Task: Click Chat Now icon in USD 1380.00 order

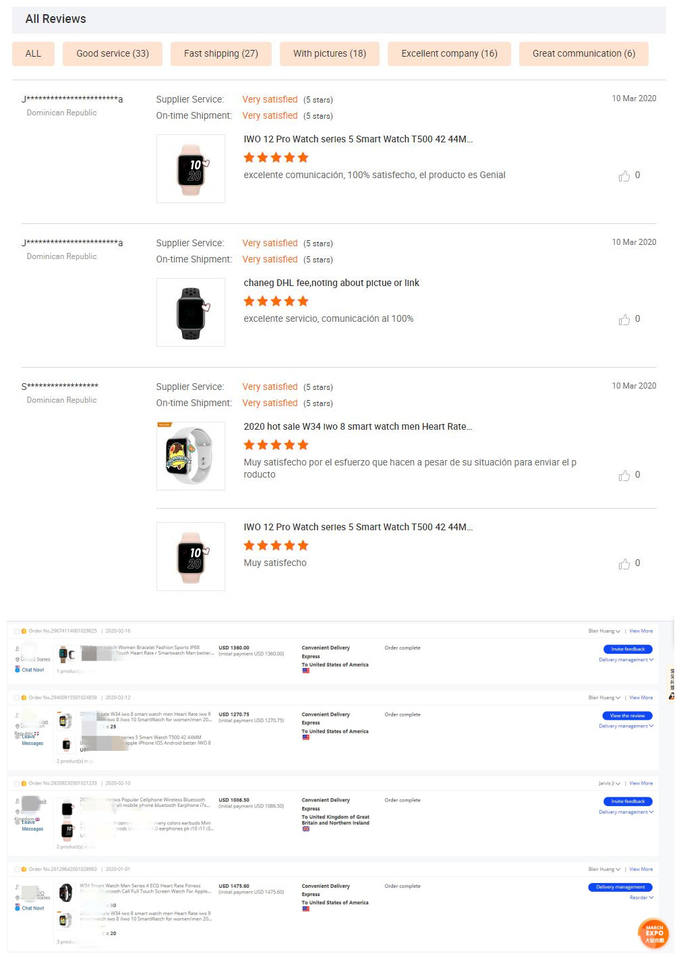Action: pyautogui.click(x=18, y=670)
